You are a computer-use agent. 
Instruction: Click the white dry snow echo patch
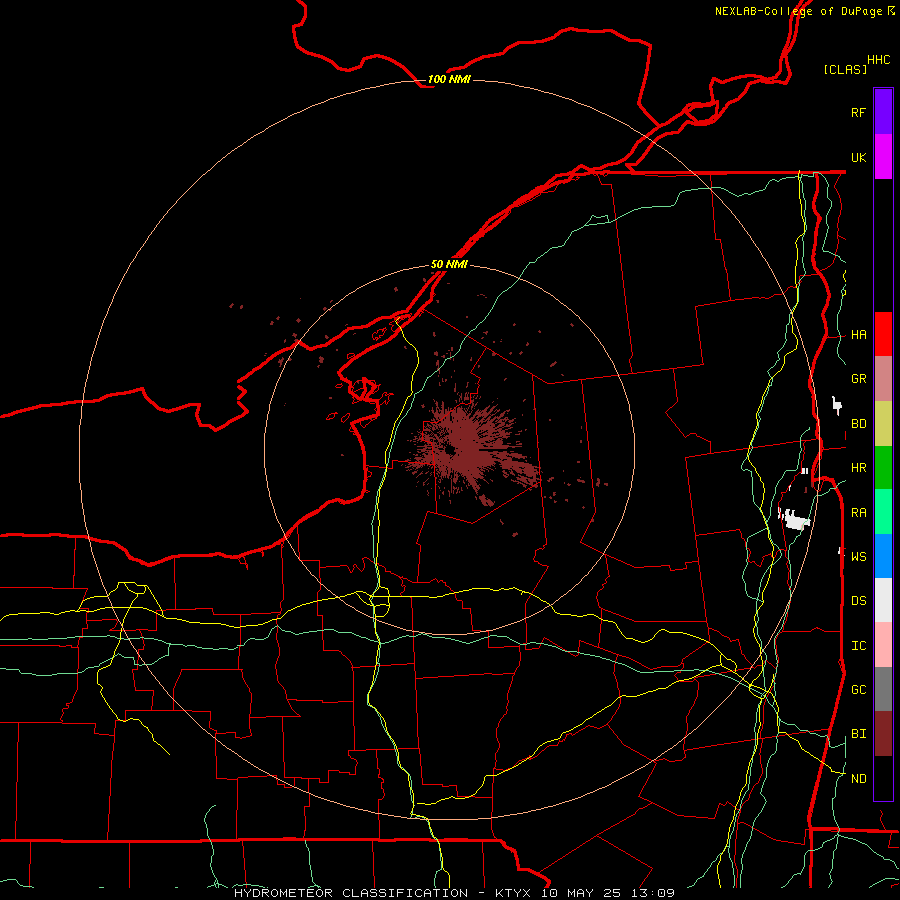click(x=795, y=518)
